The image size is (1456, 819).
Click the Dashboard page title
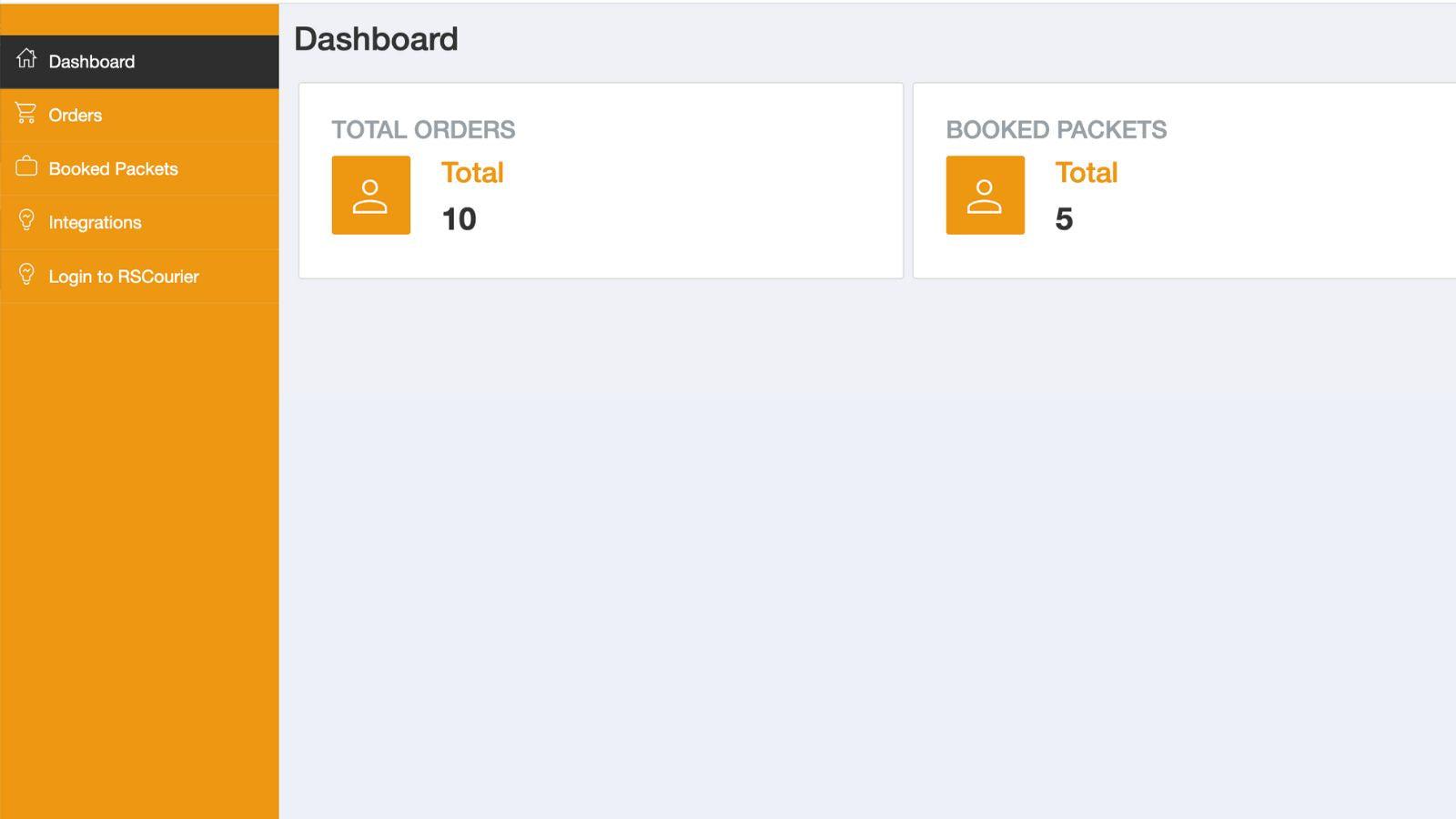[x=377, y=38]
